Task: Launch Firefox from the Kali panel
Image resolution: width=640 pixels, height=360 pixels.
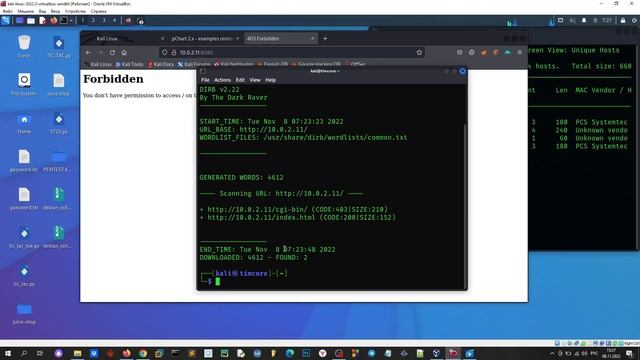Action: [53, 20]
